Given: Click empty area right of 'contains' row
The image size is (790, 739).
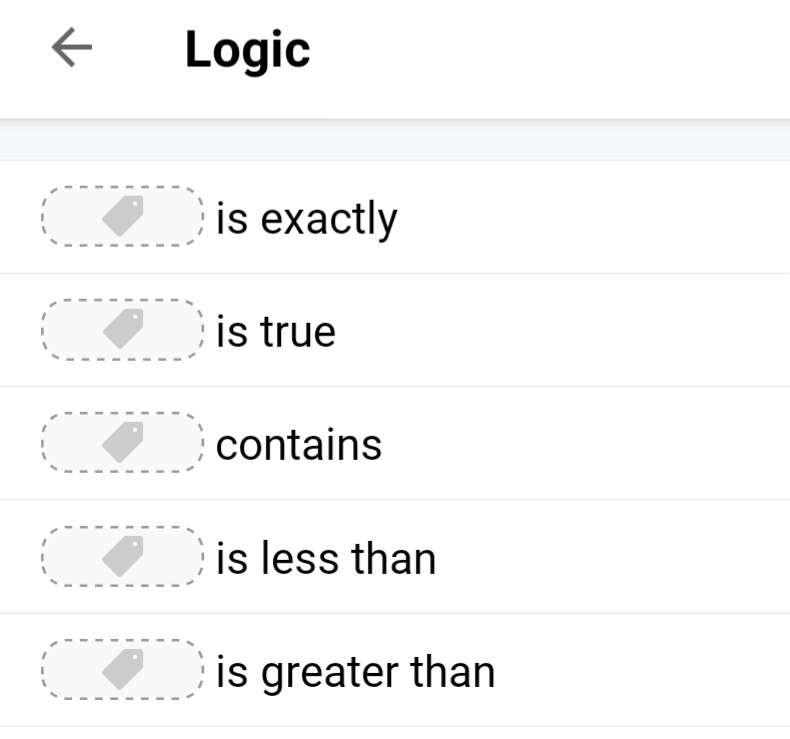Looking at the screenshot, I should 600,443.
